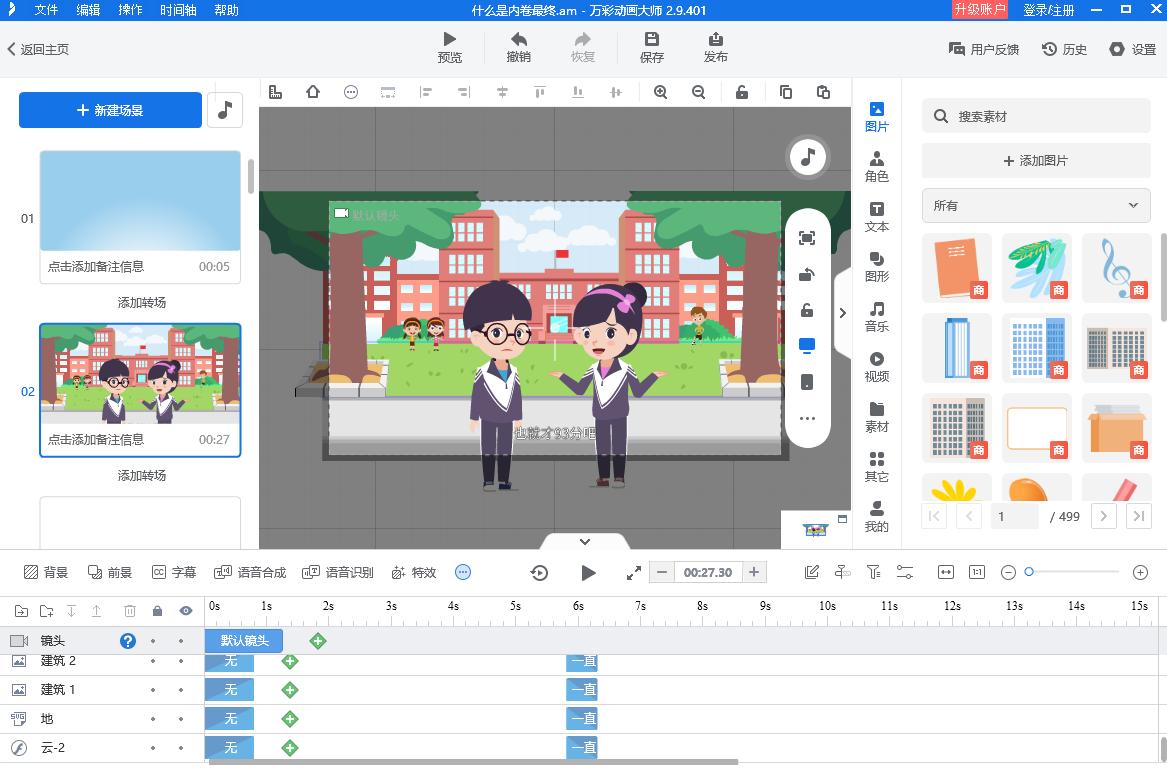Start 语音合成 speech synthesis
Image resolution: width=1167 pixels, height=771 pixels.
253,572
